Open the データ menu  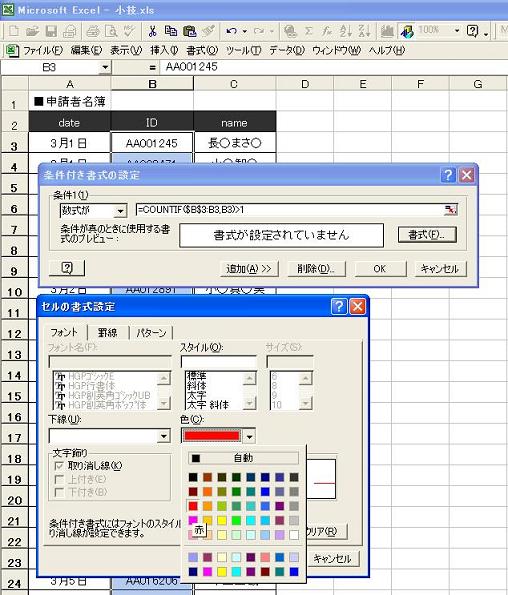(287, 50)
